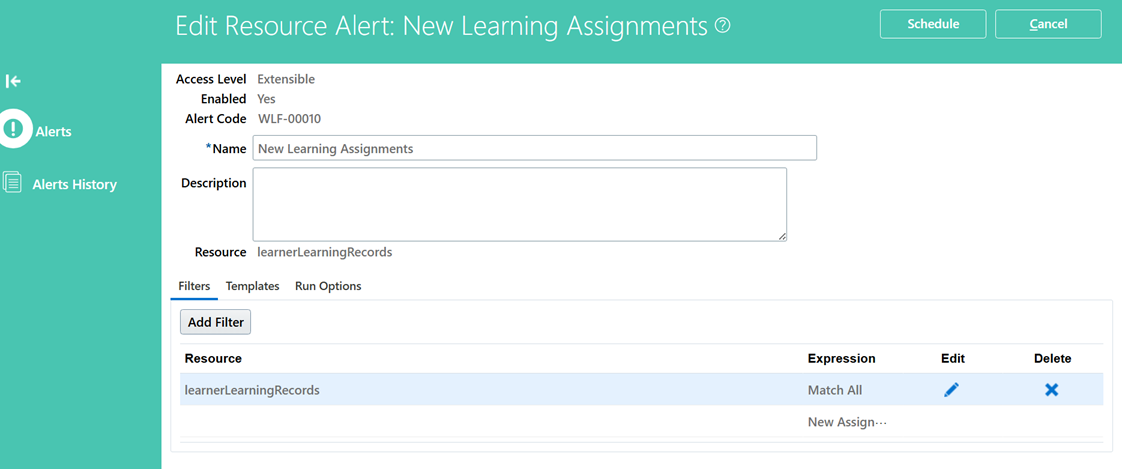Click the Schedule button
Screen dimensions: 1122x469
tap(933, 24)
